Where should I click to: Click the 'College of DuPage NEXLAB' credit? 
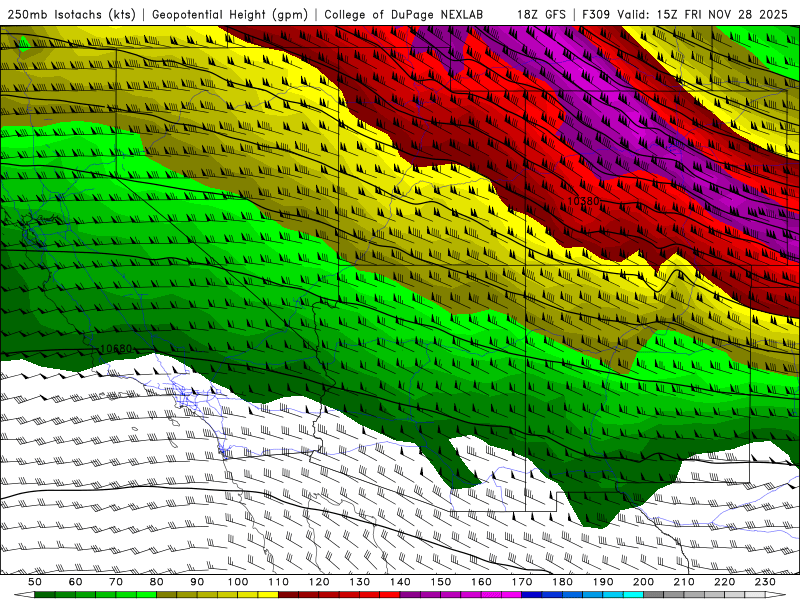click(403, 14)
